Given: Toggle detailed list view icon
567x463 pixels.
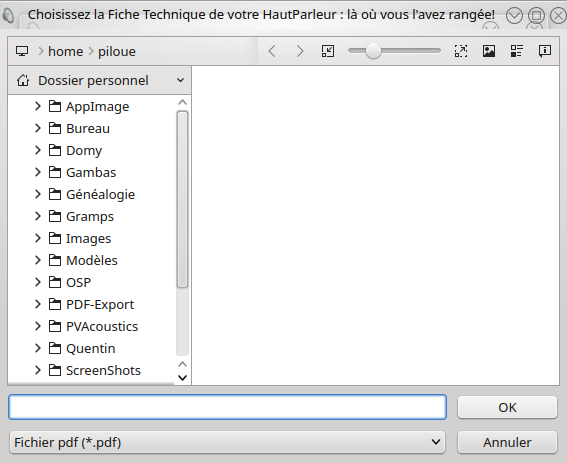Looking at the screenshot, I should (x=517, y=51).
